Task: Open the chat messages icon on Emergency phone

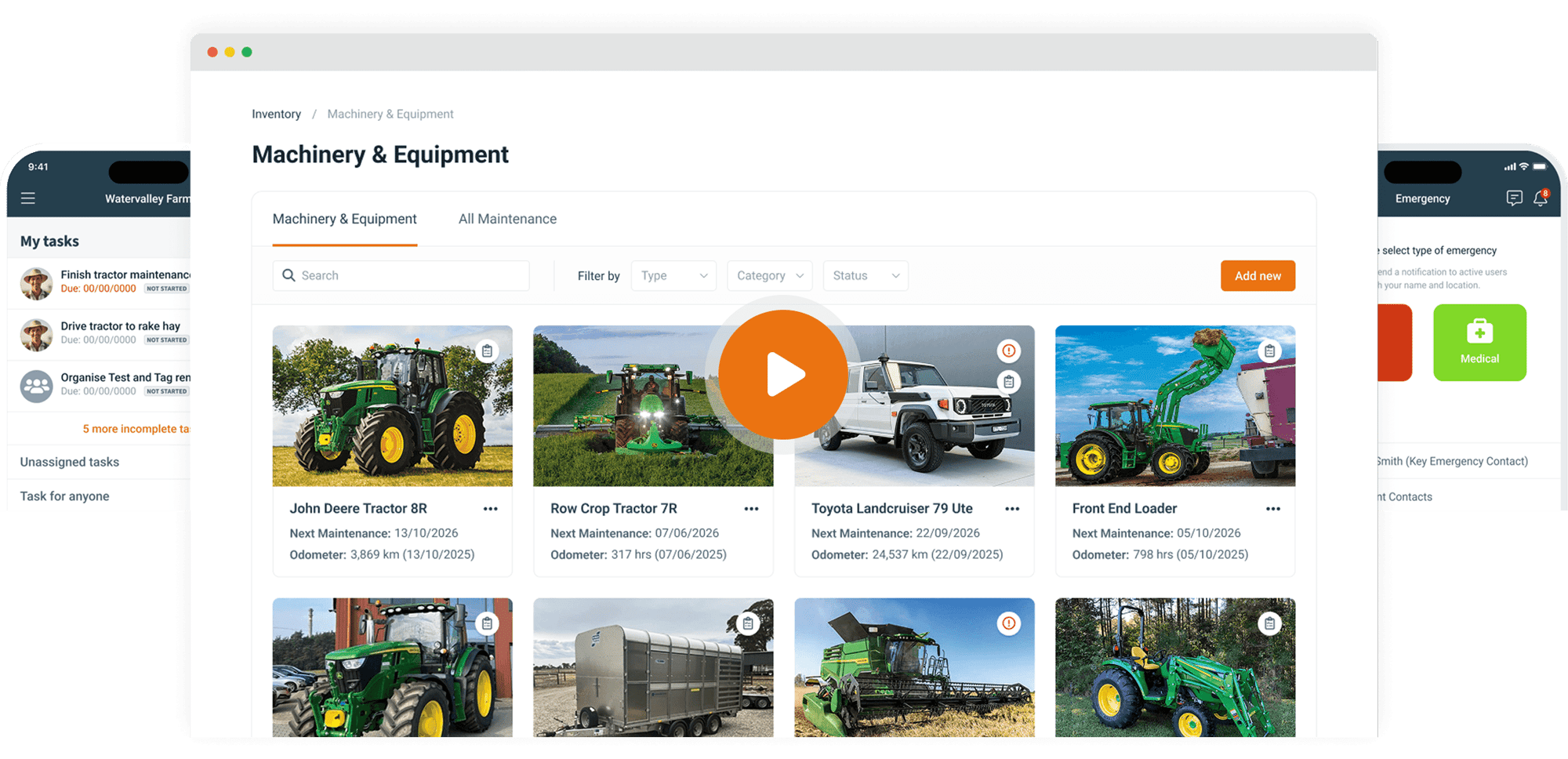Action: [x=1515, y=198]
